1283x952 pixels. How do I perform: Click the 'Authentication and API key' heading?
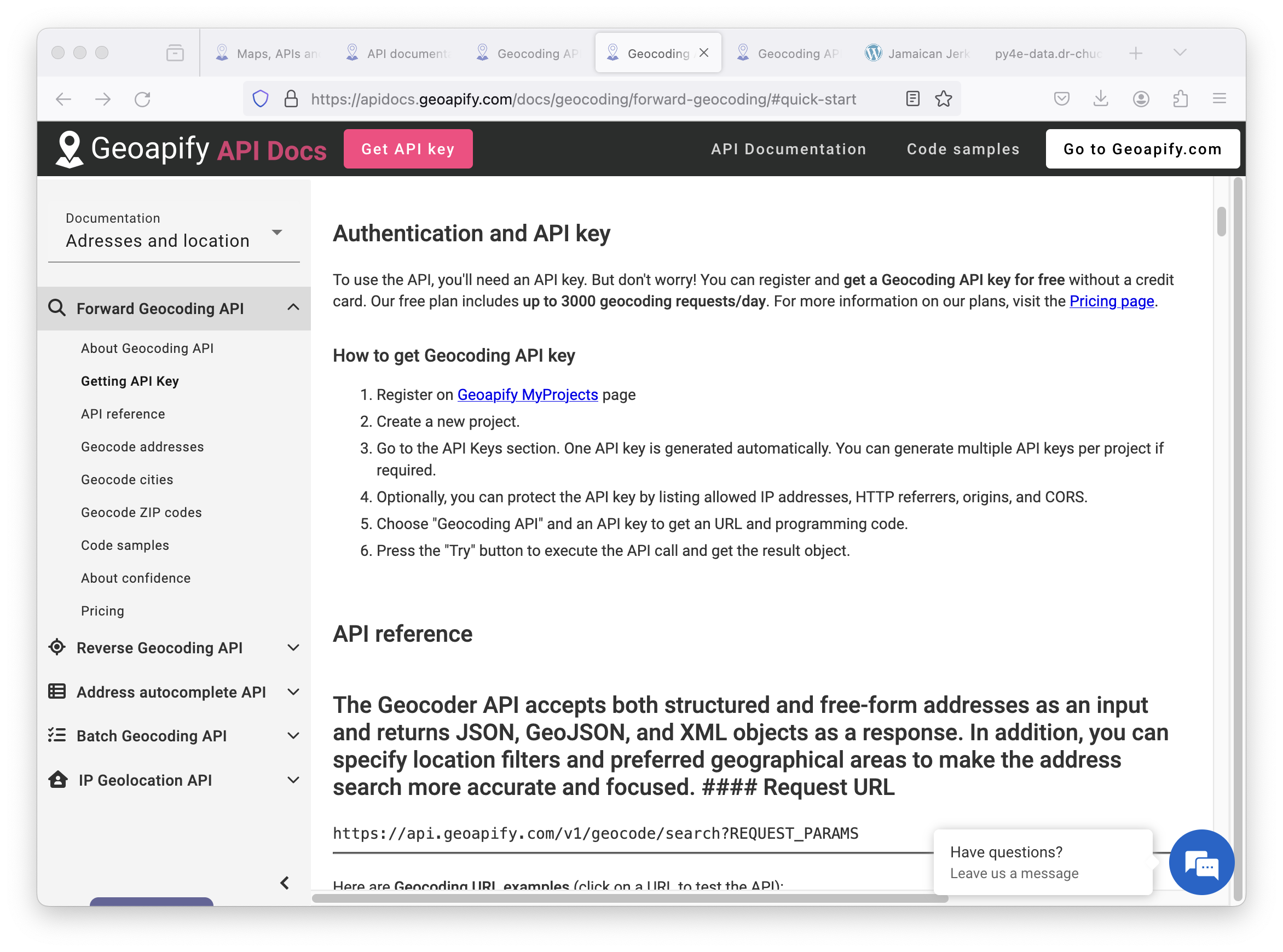471,234
